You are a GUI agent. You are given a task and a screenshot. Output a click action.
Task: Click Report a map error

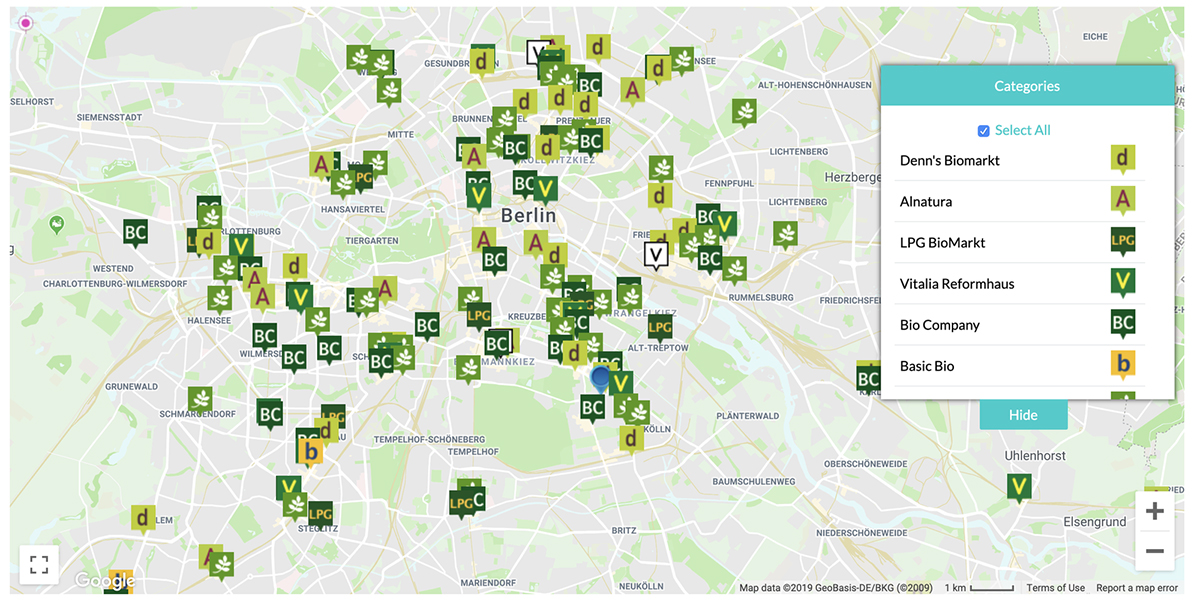click(x=1137, y=588)
